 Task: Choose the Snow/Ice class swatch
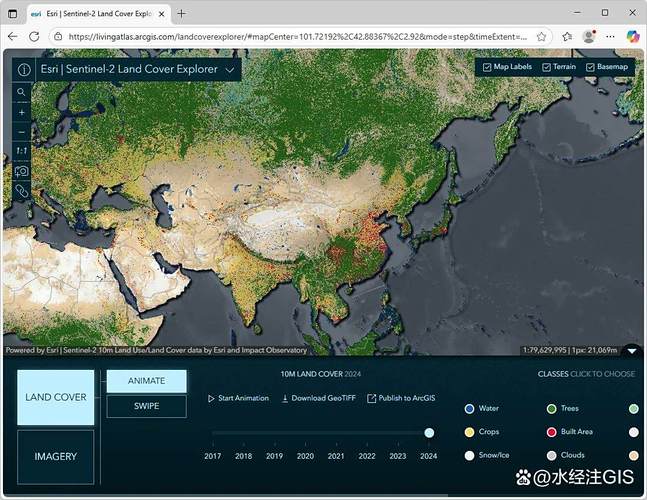tap(469, 455)
